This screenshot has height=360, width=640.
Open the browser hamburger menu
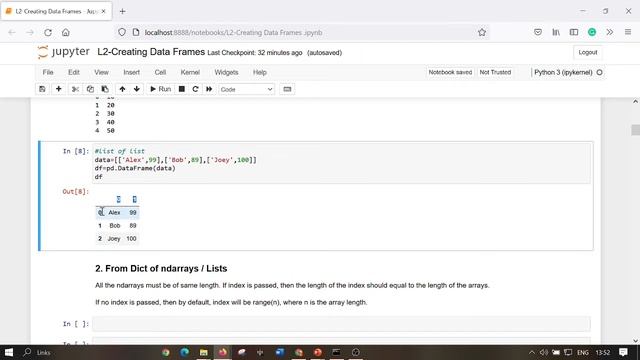pyautogui.click(x=628, y=32)
